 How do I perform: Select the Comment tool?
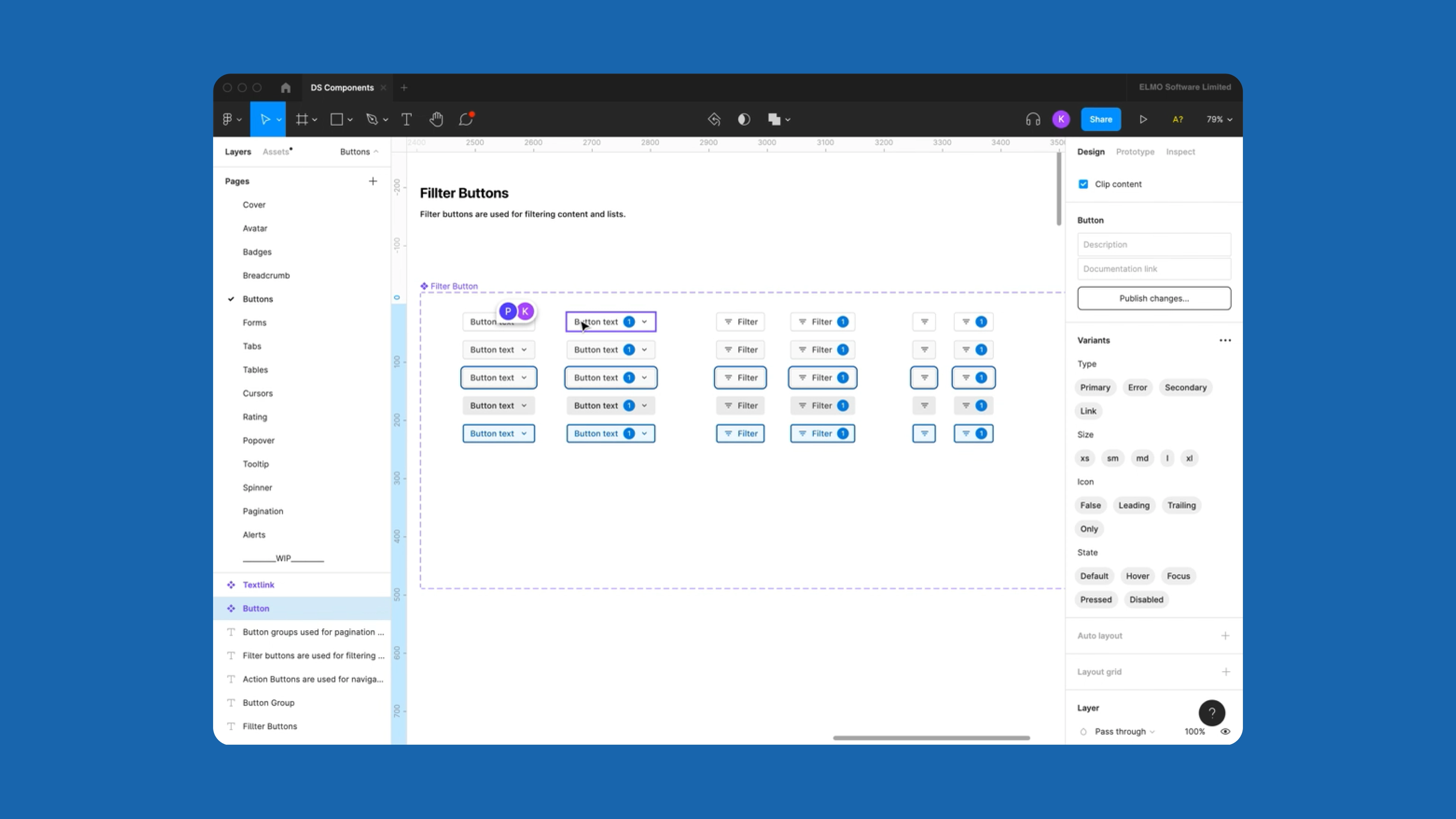[466, 119]
